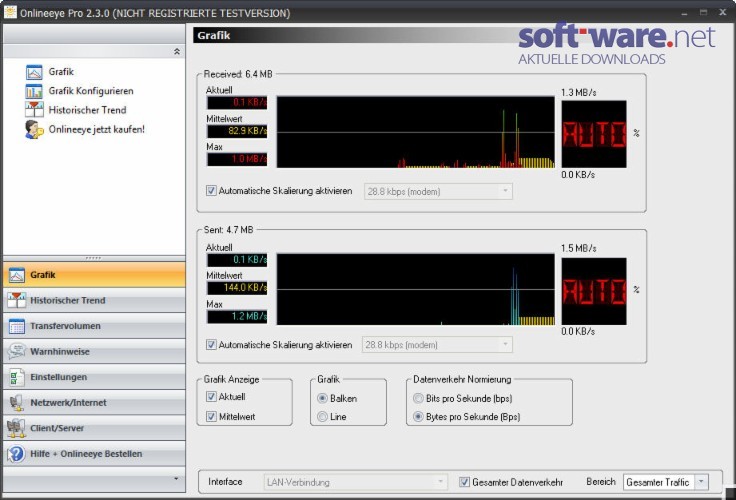Viewport: 736px width, 500px height.
Task: Open Received 28.8 kbps (modem) dropdown
Action: [438, 192]
